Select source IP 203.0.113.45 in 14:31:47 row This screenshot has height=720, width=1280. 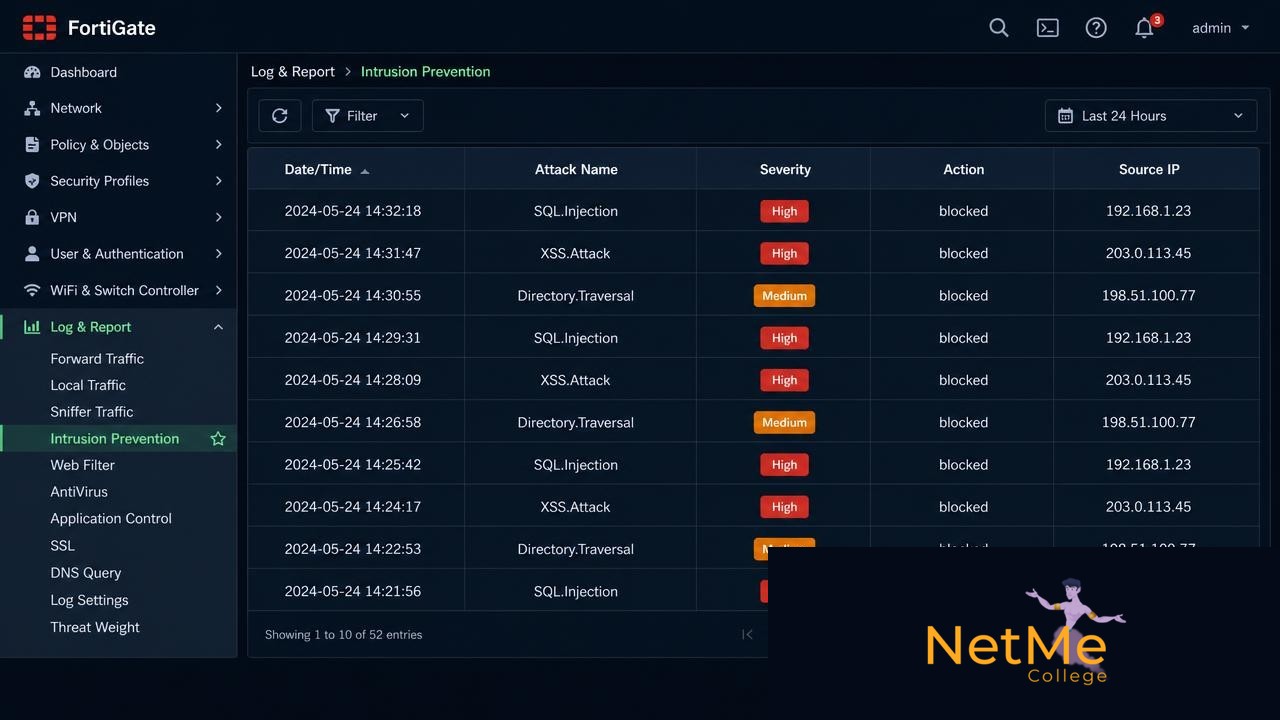tap(1148, 253)
